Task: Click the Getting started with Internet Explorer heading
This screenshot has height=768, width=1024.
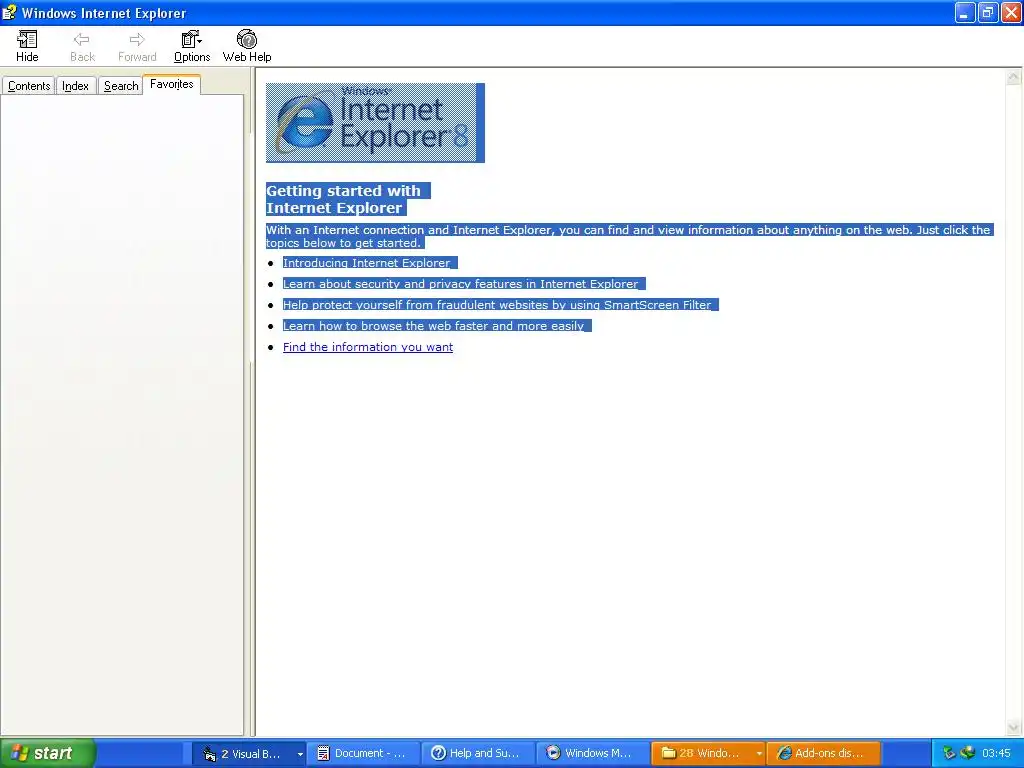Action: 344,199
